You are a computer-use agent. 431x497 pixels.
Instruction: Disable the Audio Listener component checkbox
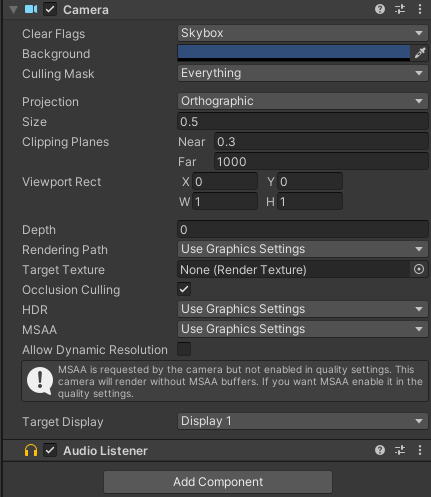(50, 450)
